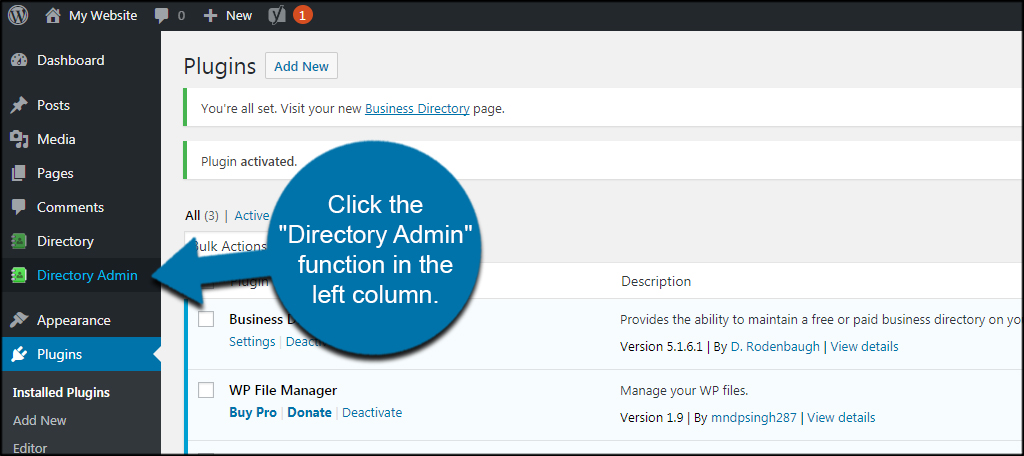Filter plugins by All (3)
The width and height of the screenshot is (1024, 456).
click(x=202, y=216)
